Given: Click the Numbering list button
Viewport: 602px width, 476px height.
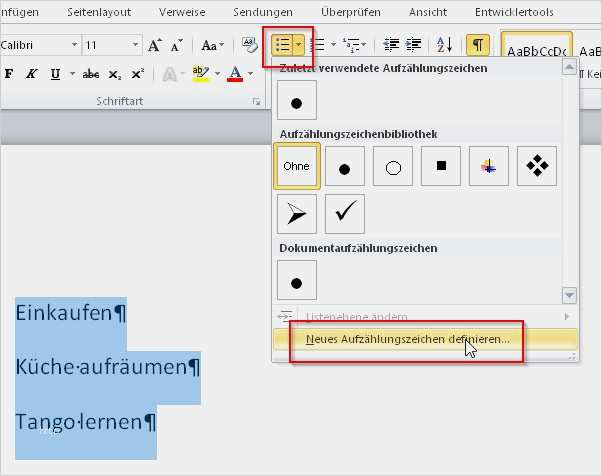Looking at the screenshot, I should point(318,45).
